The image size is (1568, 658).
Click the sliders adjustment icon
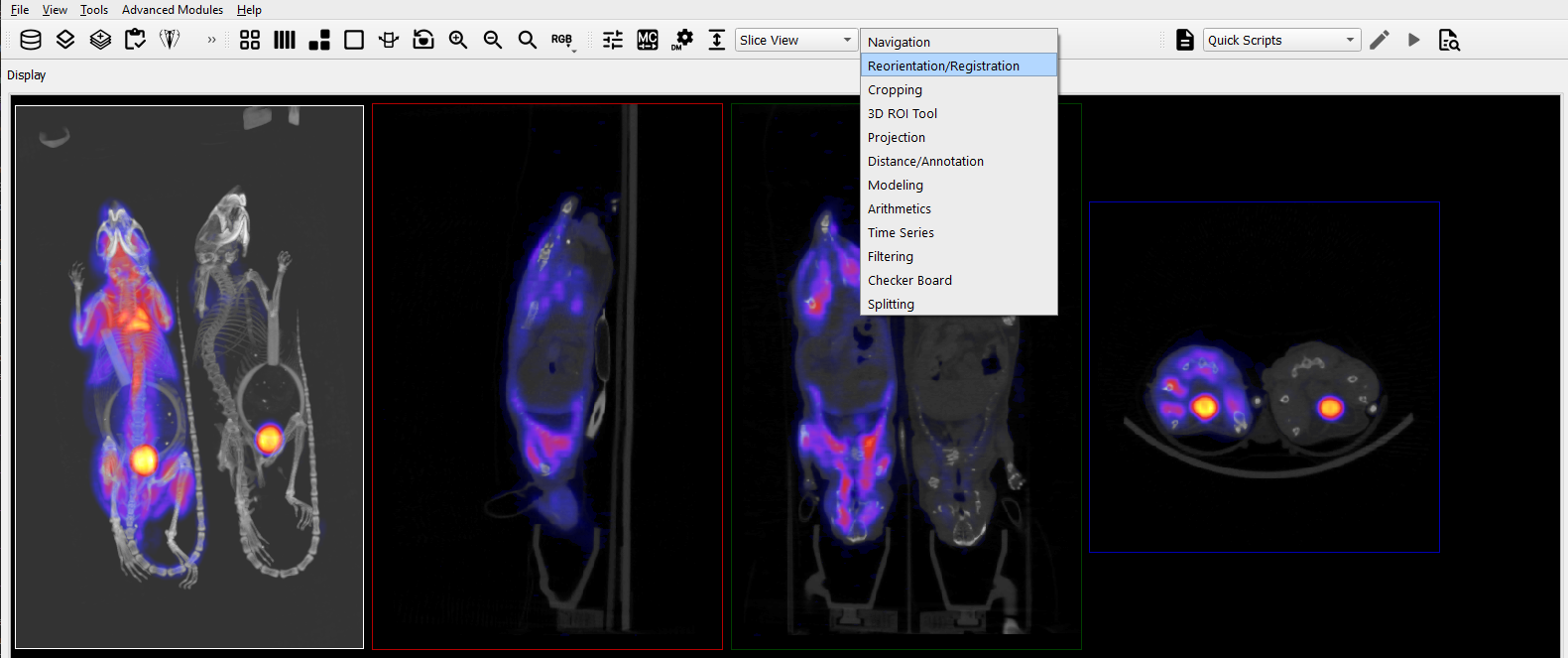613,40
